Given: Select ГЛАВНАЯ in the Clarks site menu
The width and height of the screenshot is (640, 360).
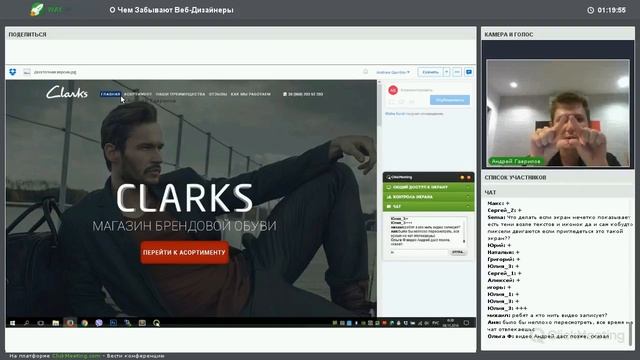Looking at the screenshot, I should pyautogui.click(x=111, y=94).
